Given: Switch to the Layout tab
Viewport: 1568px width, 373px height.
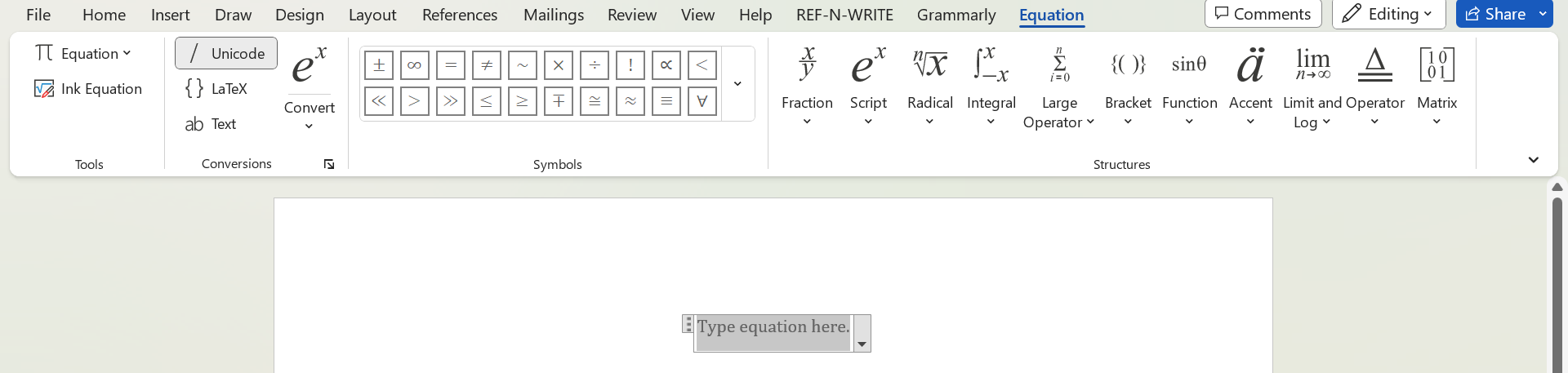Looking at the screenshot, I should pos(372,15).
